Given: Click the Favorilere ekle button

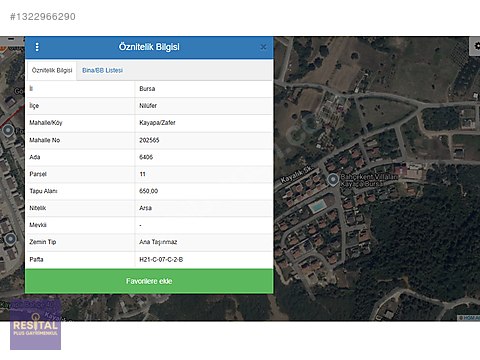Looking at the screenshot, I should click(x=149, y=281).
